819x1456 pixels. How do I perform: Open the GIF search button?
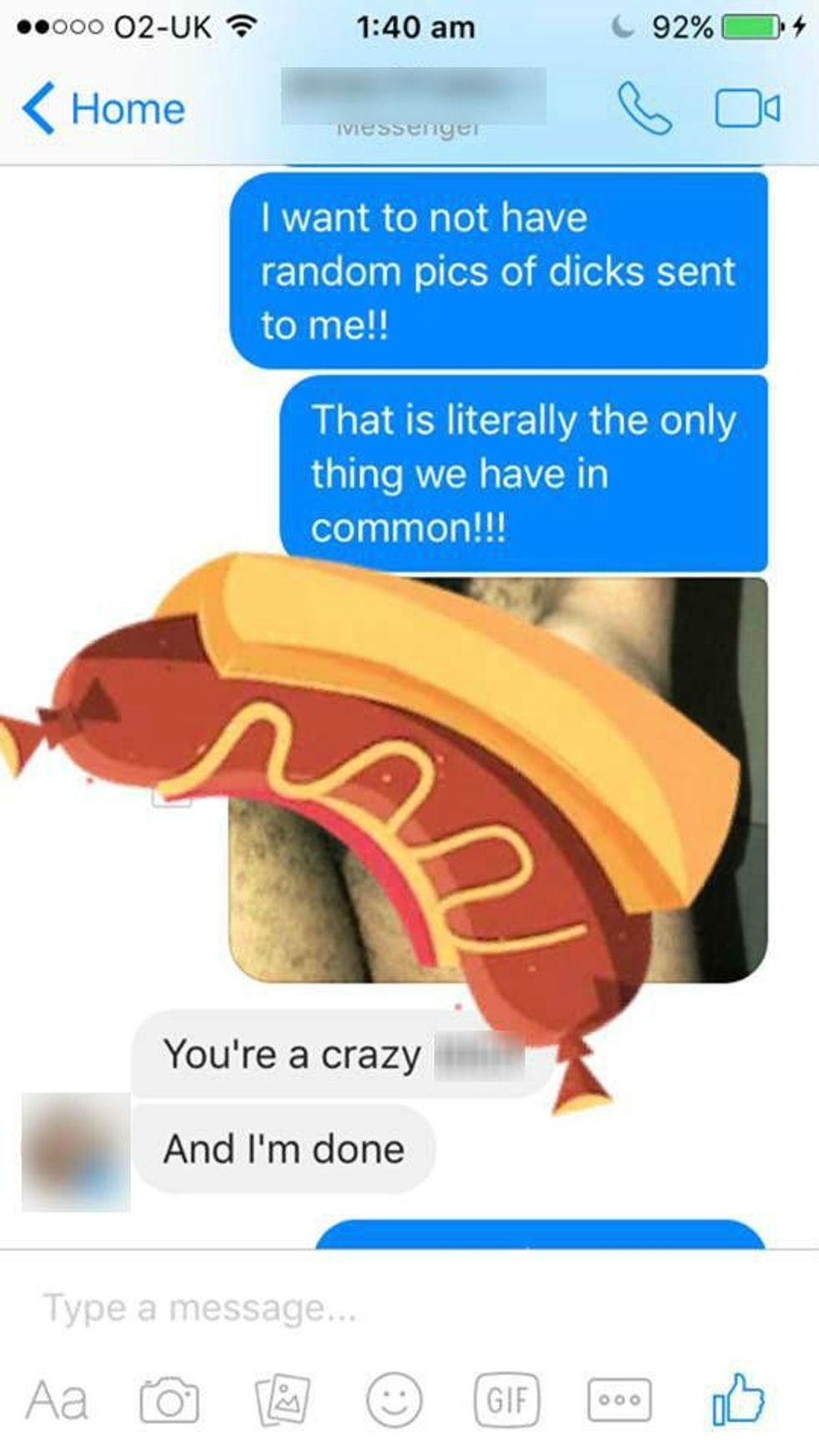point(507,1399)
